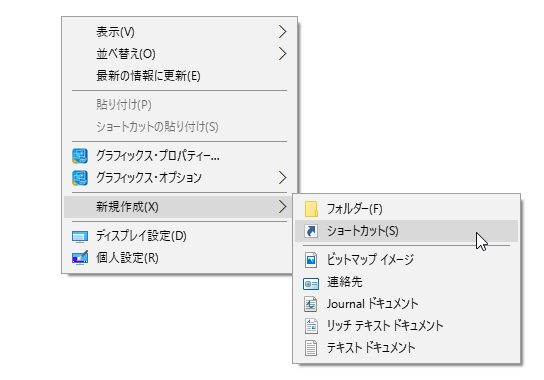Image resolution: width=544 pixels, height=380 pixels.
Task: Click the yellow folder icon in submenu
Action: (x=311, y=209)
